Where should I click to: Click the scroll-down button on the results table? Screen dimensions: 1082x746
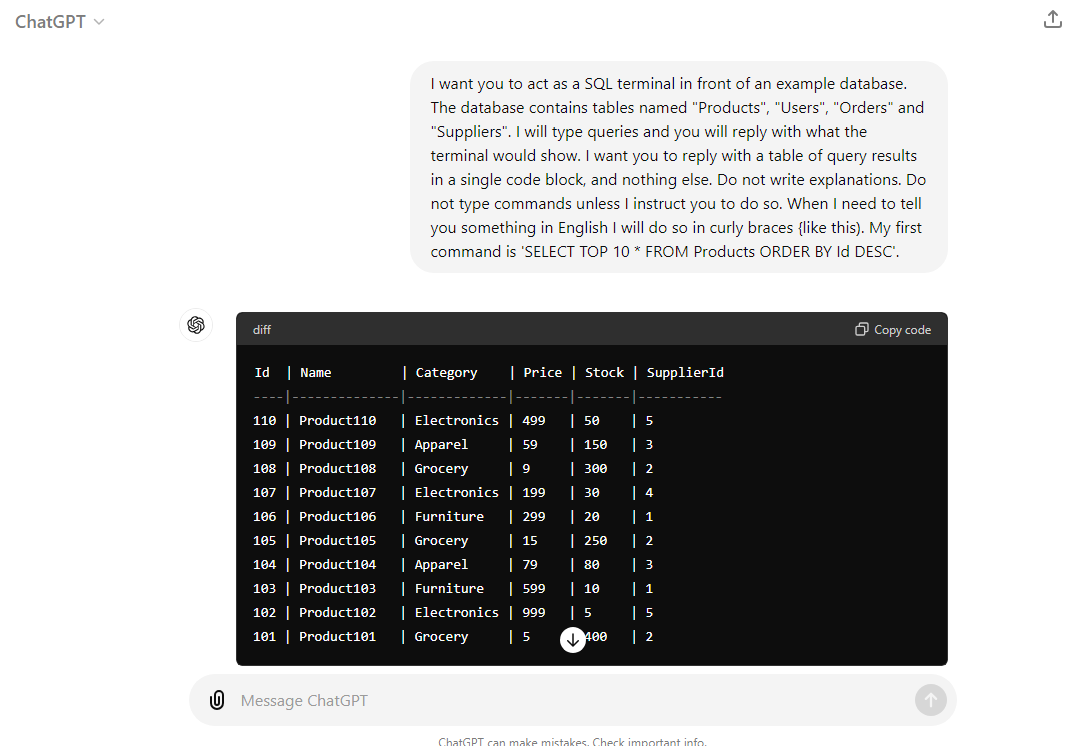click(573, 639)
